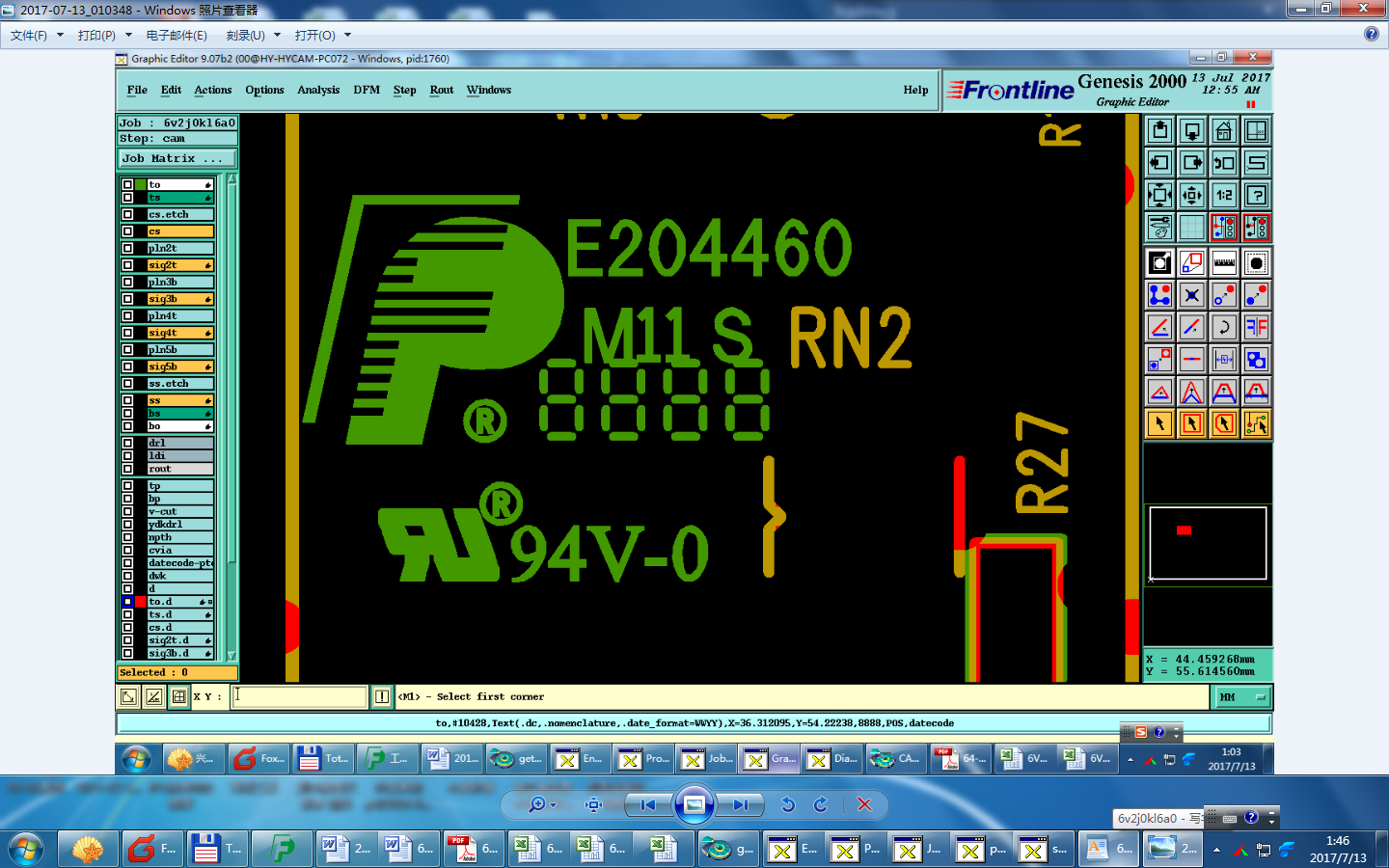Viewport: 1389px width, 868px height.
Task: Toggle checkbox for layer rout
Action: pos(127,469)
